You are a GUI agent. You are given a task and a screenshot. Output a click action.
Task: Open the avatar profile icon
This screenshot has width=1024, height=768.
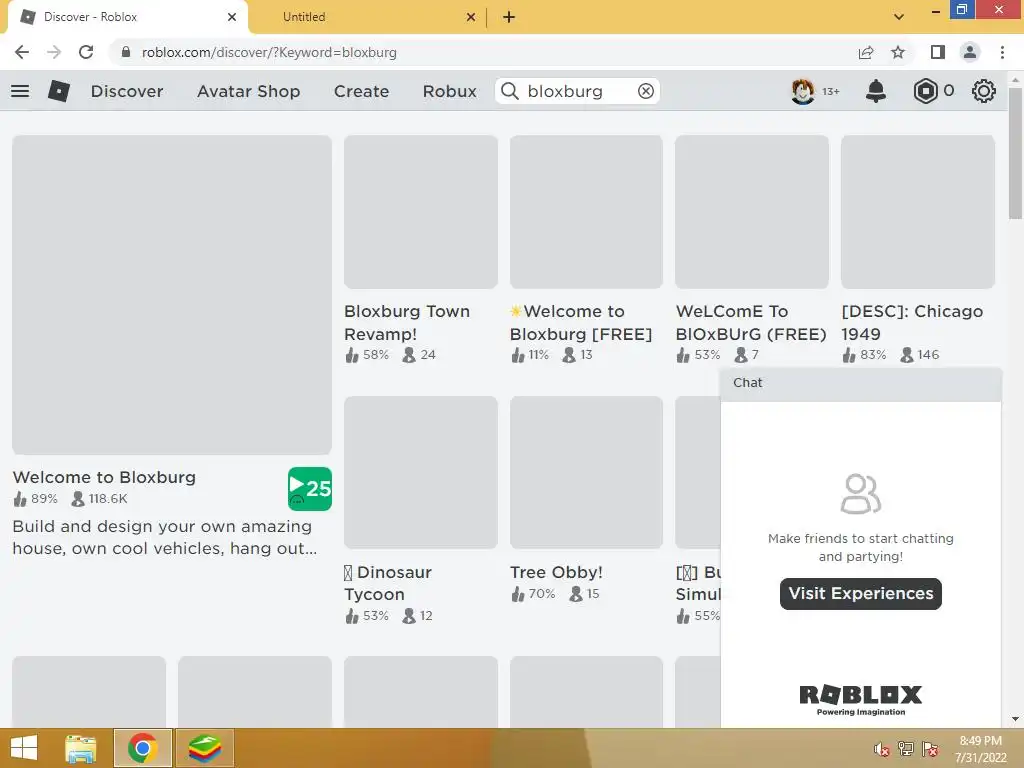(803, 91)
